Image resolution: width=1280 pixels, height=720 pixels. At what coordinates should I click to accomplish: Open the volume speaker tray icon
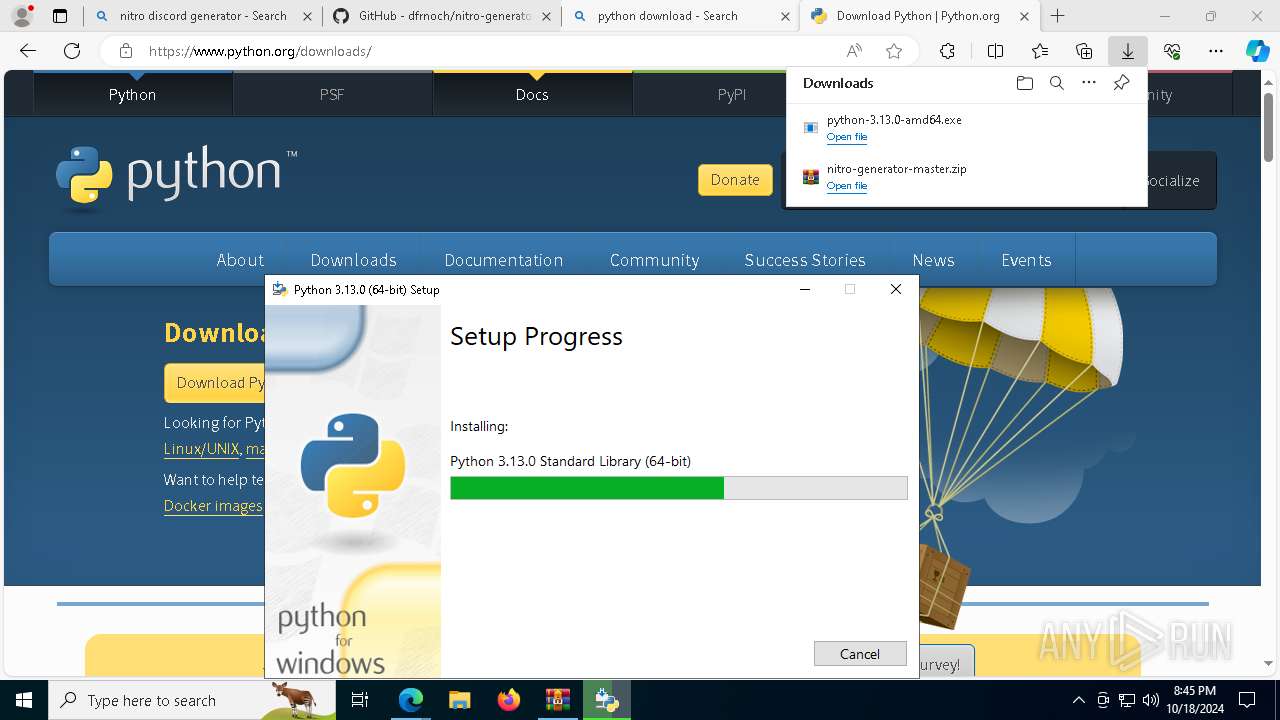coord(1151,700)
